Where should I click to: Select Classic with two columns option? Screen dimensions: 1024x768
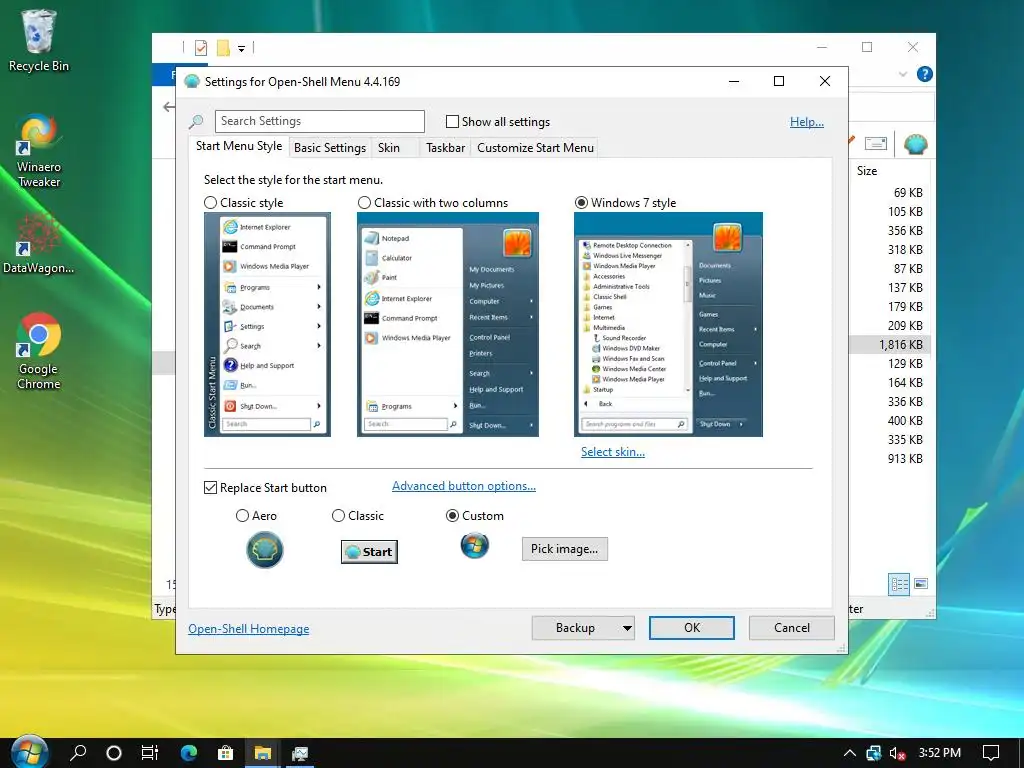[364, 202]
